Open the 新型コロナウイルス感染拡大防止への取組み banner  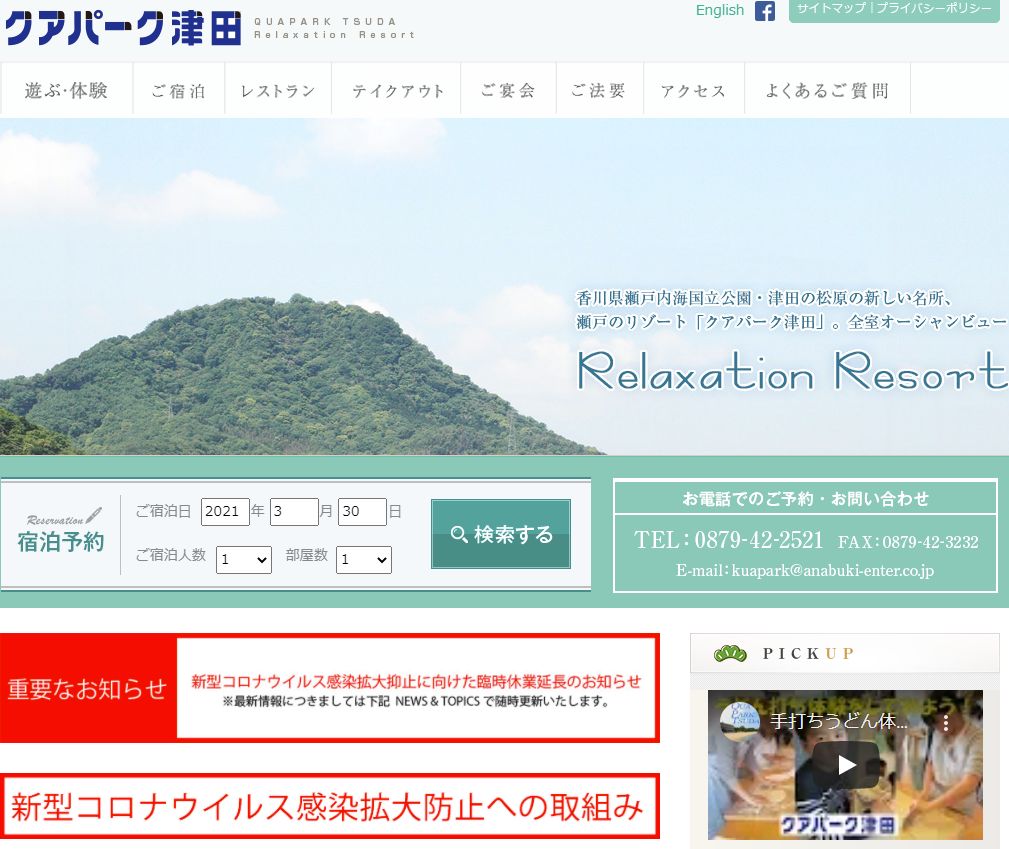click(329, 806)
